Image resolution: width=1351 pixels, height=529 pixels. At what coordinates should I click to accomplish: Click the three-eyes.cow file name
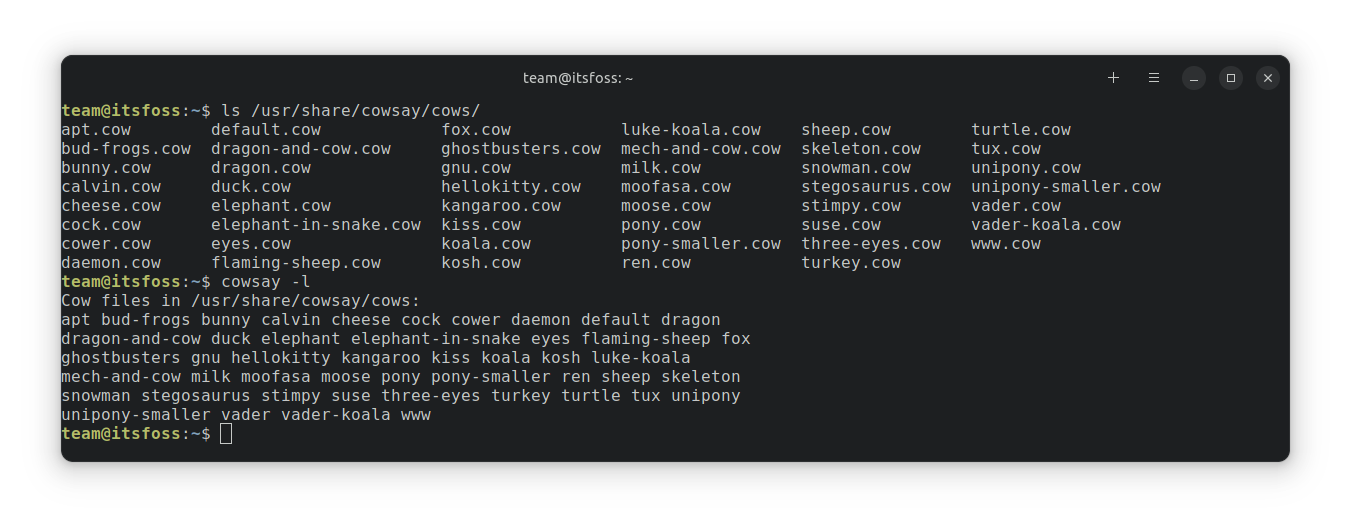pyautogui.click(x=871, y=244)
